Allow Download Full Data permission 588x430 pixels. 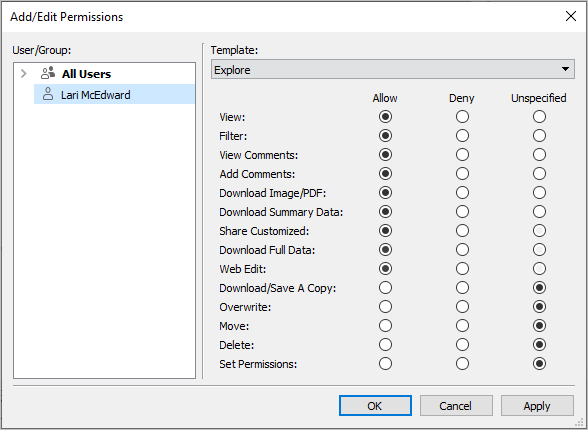[385, 249]
